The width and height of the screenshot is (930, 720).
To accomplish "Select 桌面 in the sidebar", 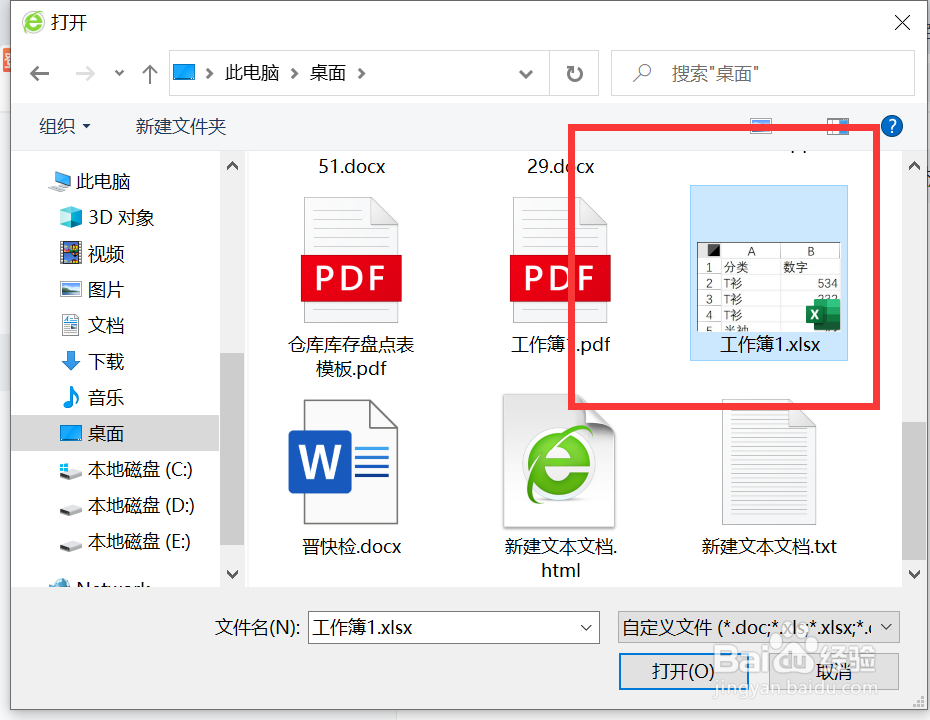I will tap(115, 434).
